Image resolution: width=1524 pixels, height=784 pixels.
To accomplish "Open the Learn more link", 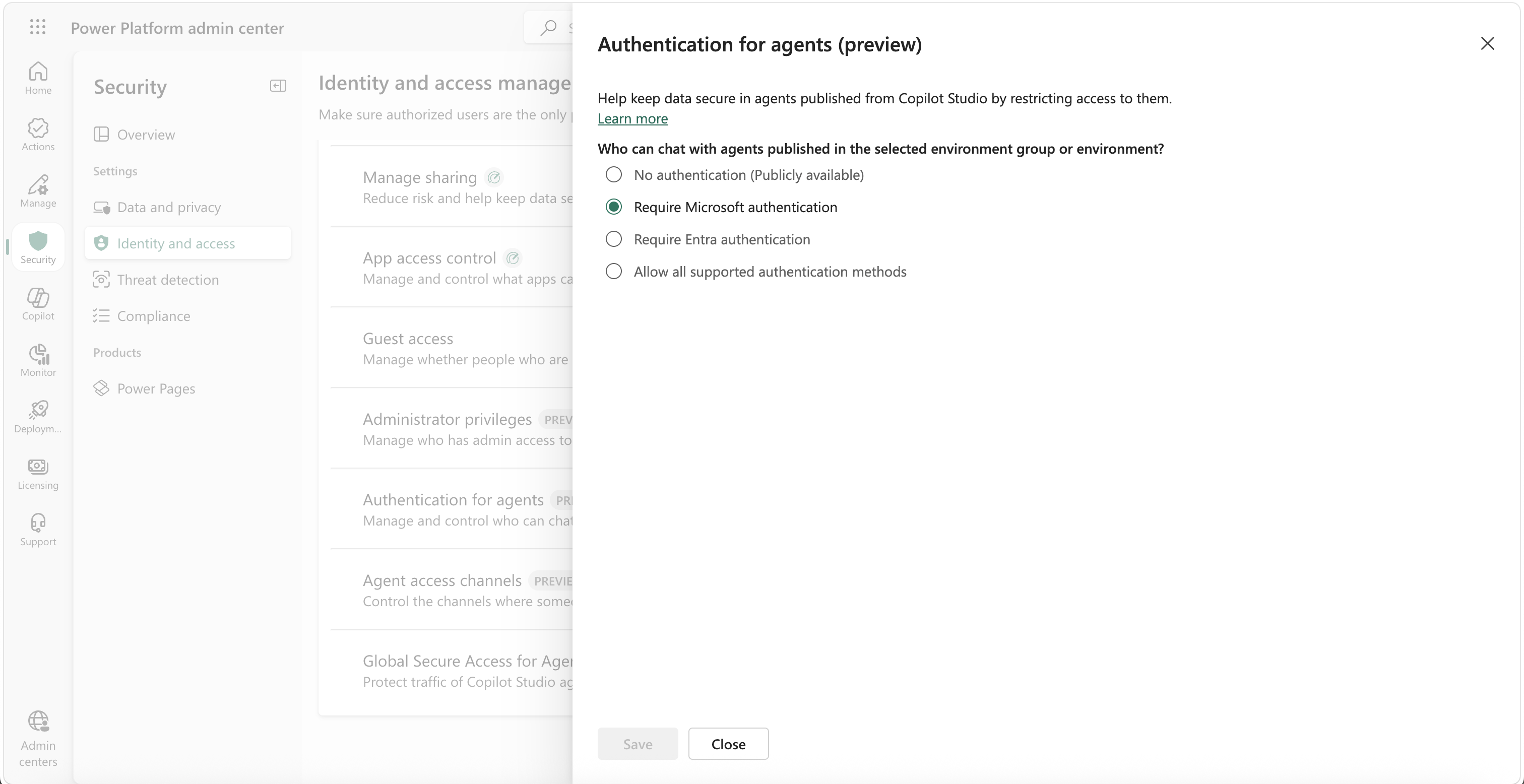I will pos(632,118).
